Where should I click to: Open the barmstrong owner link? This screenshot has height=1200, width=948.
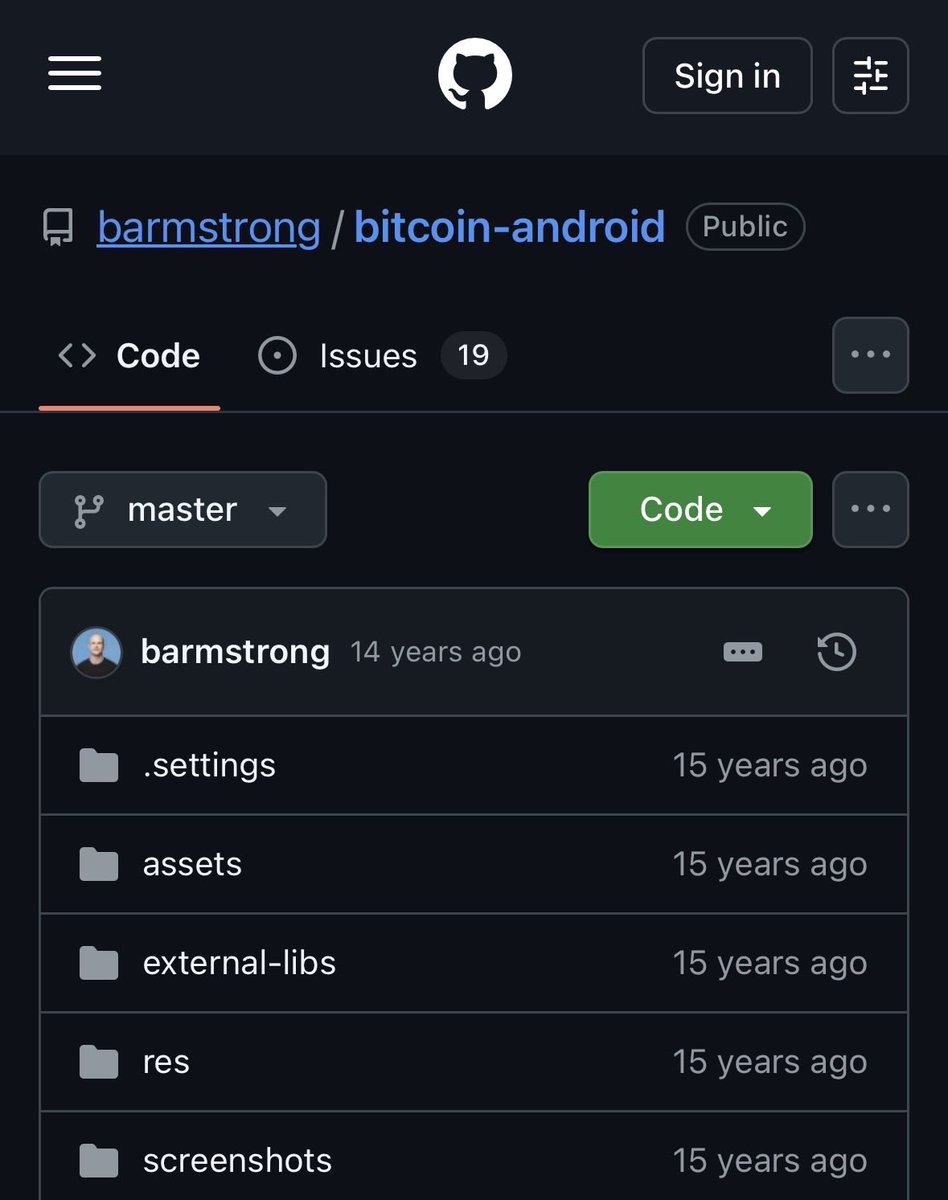(209, 227)
